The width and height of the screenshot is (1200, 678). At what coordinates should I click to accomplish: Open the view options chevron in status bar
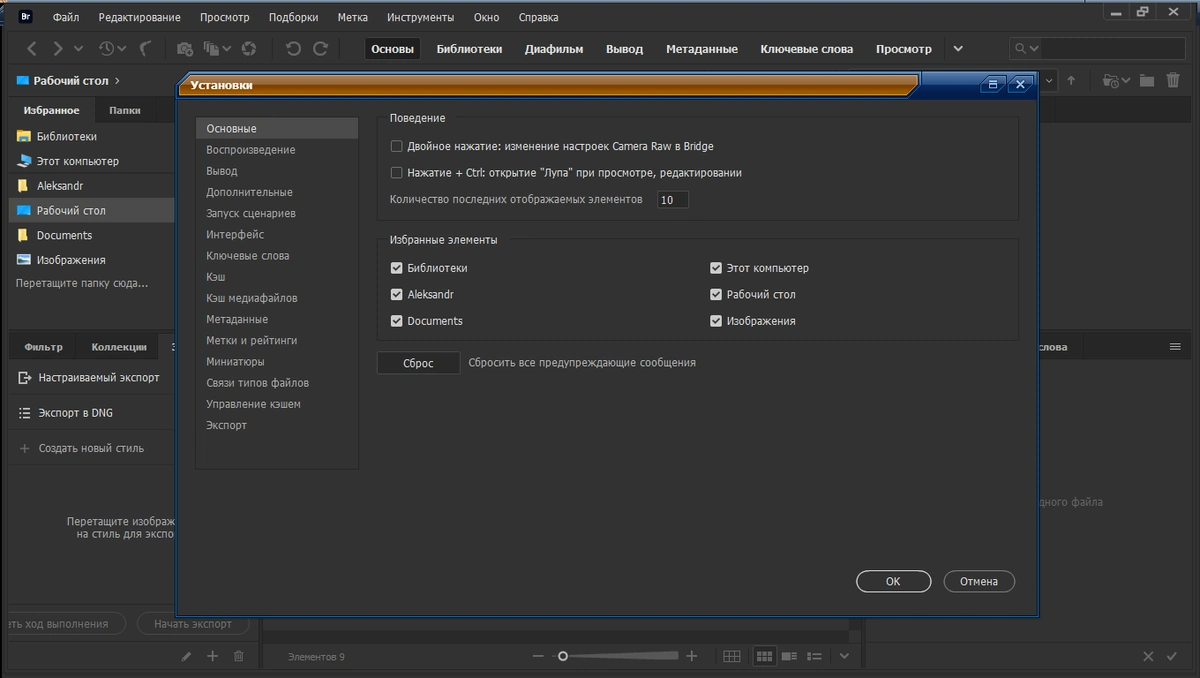(844, 656)
